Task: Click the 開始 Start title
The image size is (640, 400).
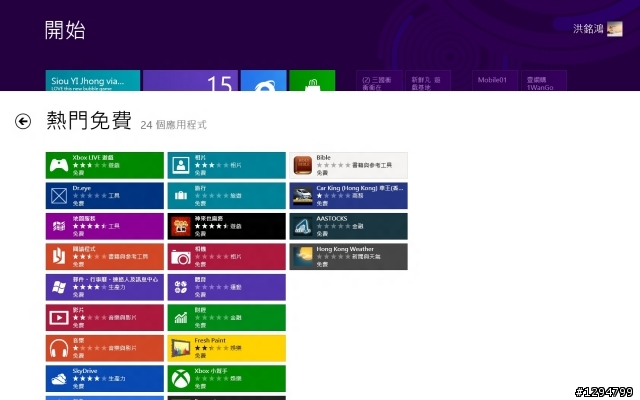Action: click(65, 30)
